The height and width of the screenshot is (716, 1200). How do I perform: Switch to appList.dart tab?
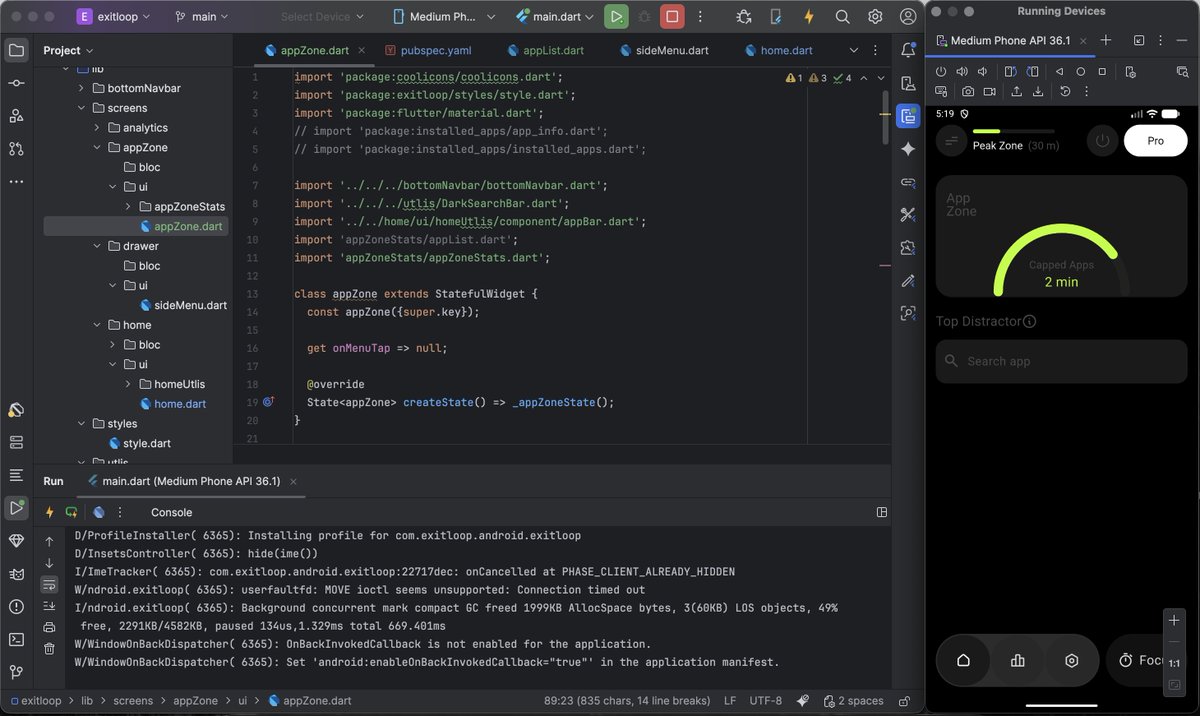[x=545, y=50]
